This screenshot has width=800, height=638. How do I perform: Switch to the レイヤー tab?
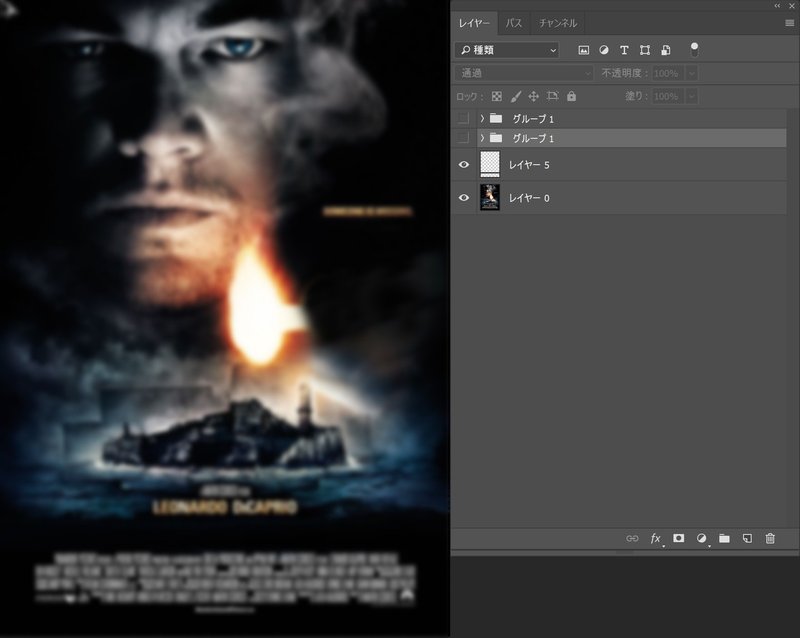(x=474, y=23)
